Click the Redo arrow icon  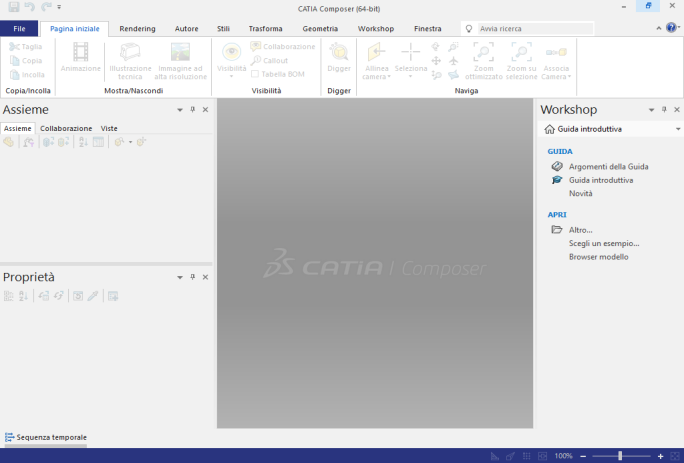(x=46, y=7)
